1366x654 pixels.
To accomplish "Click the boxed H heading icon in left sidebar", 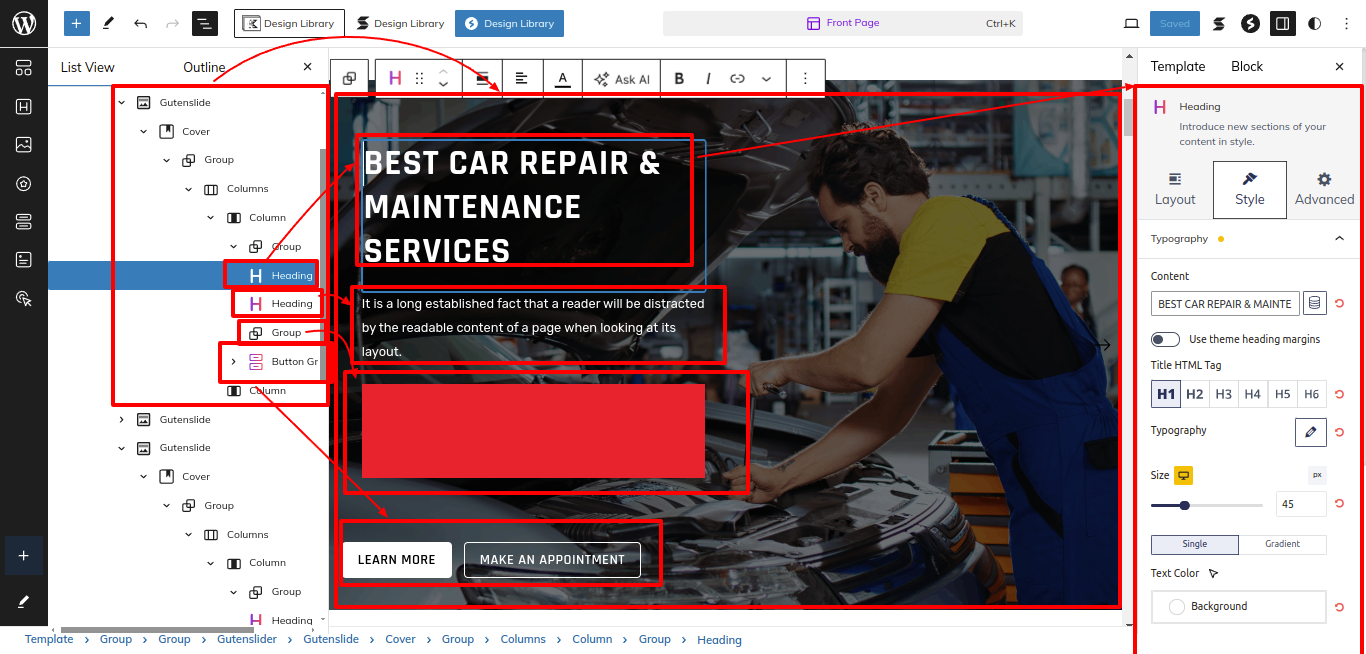I will click(24, 106).
